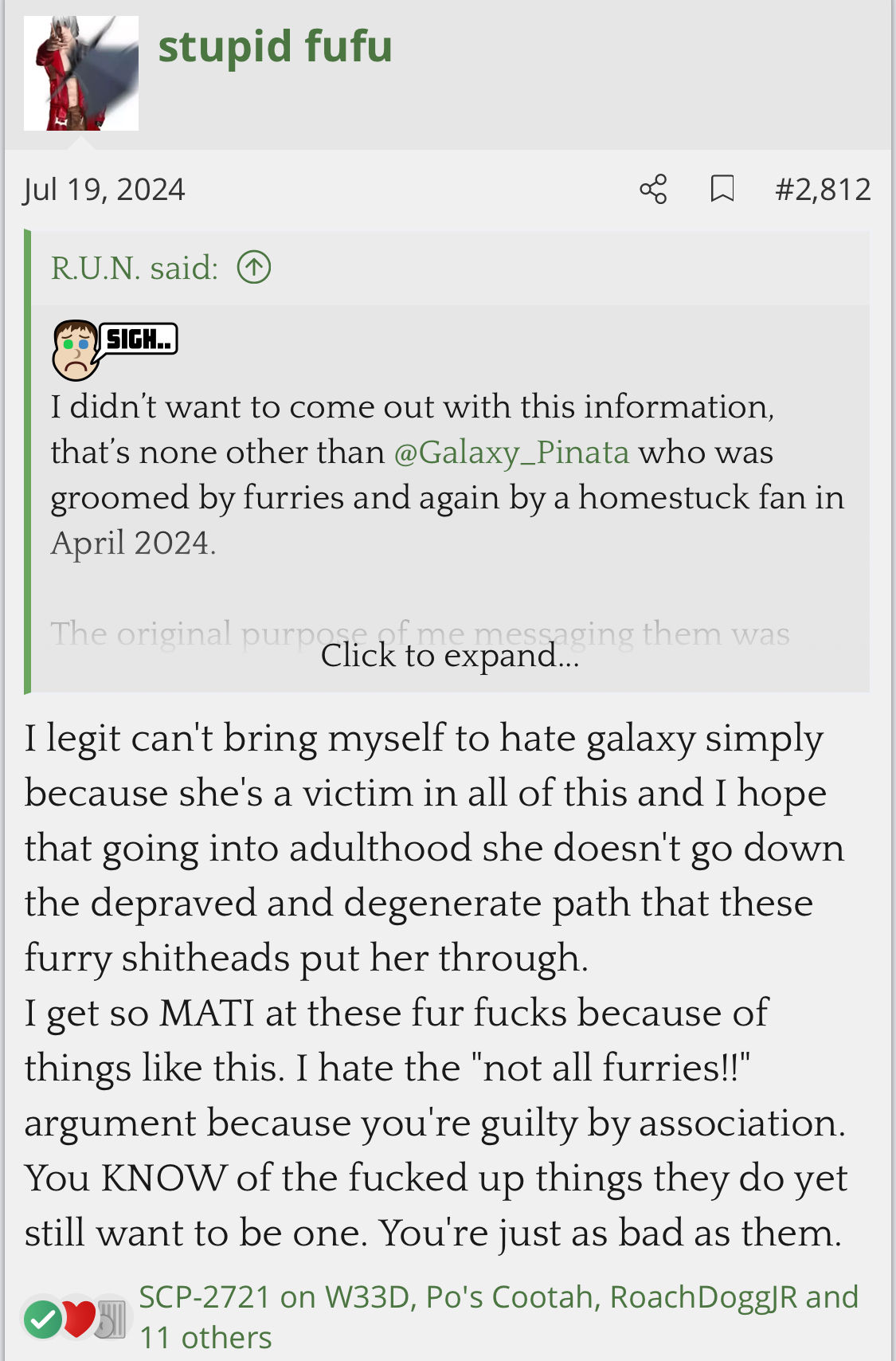Click the gray trash-can reaction icon

(111, 1320)
